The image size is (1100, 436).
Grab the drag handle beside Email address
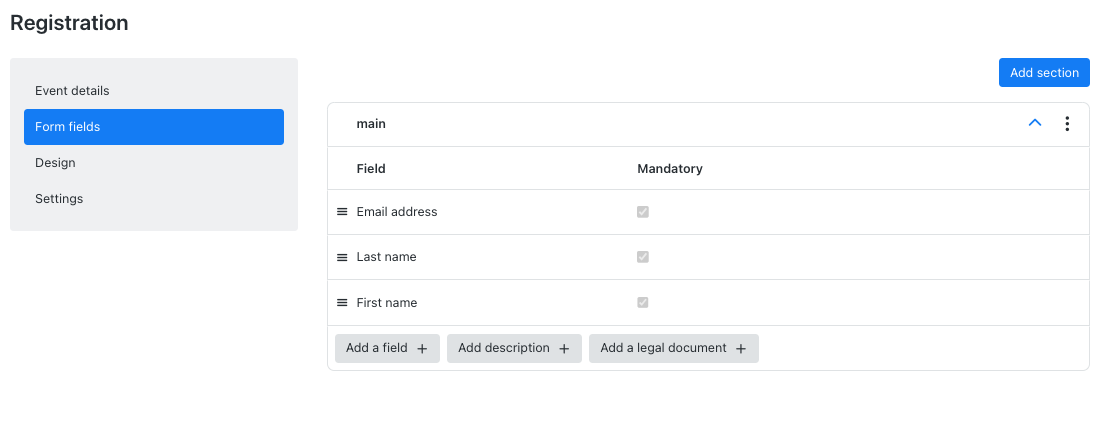(x=342, y=212)
